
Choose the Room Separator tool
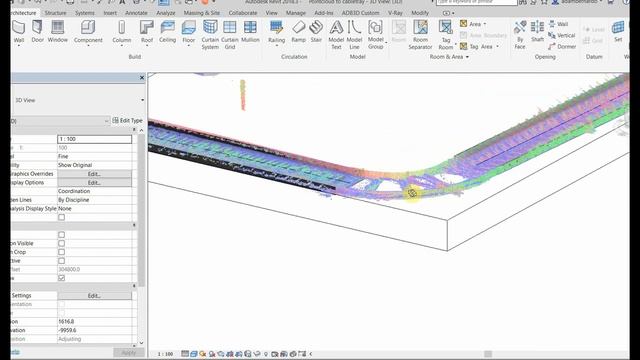click(x=420, y=35)
